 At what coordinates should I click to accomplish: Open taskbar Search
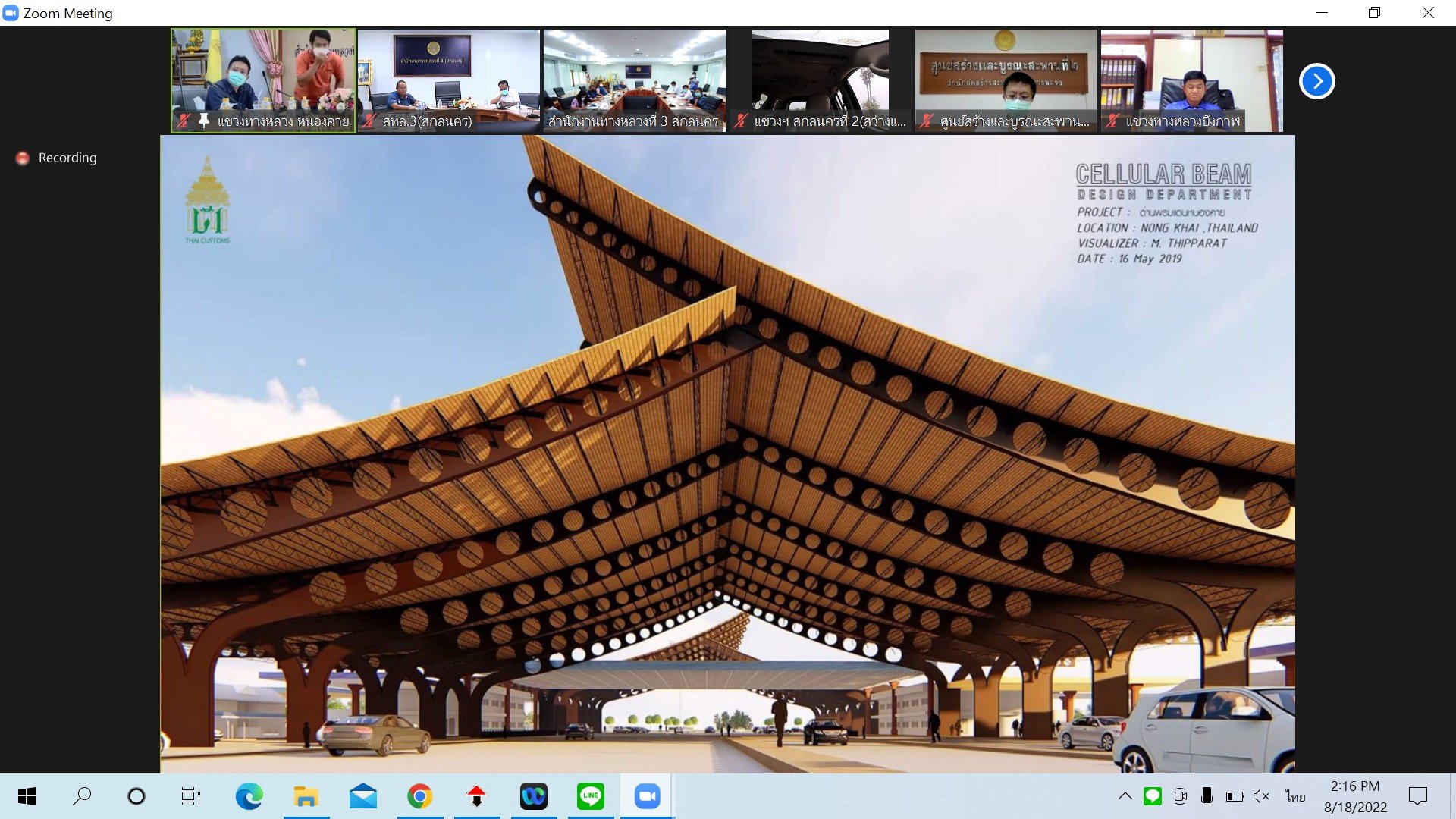[x=82, y=796]
